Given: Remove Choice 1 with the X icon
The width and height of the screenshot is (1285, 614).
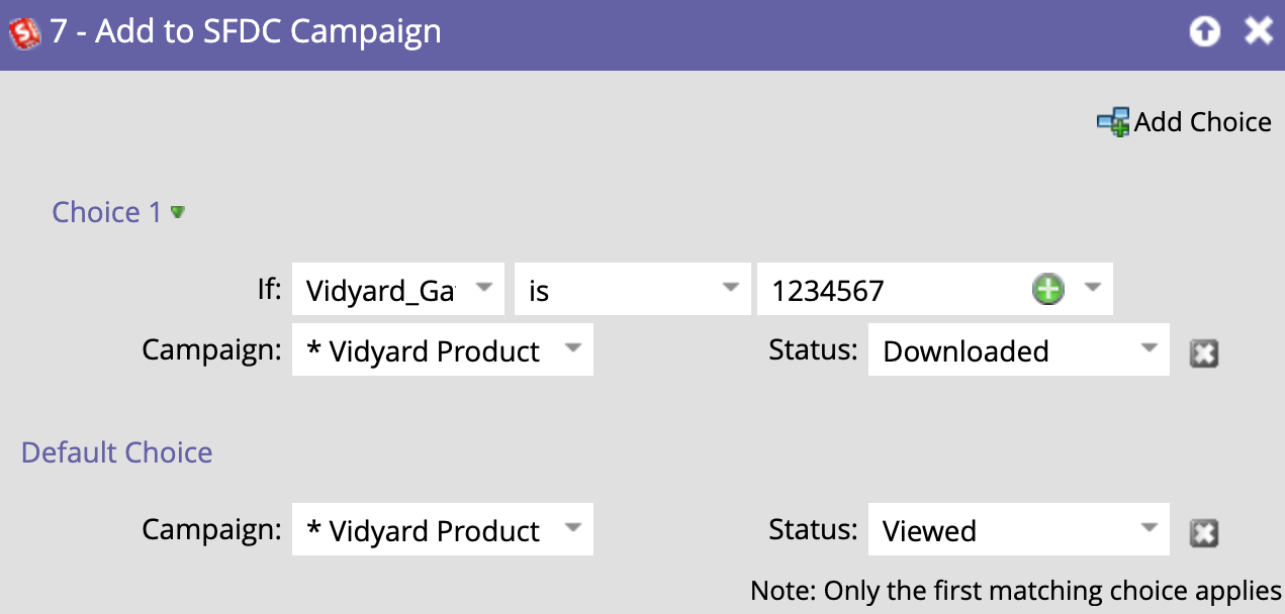Looking at the screenshot, I should pos(1204,353).
